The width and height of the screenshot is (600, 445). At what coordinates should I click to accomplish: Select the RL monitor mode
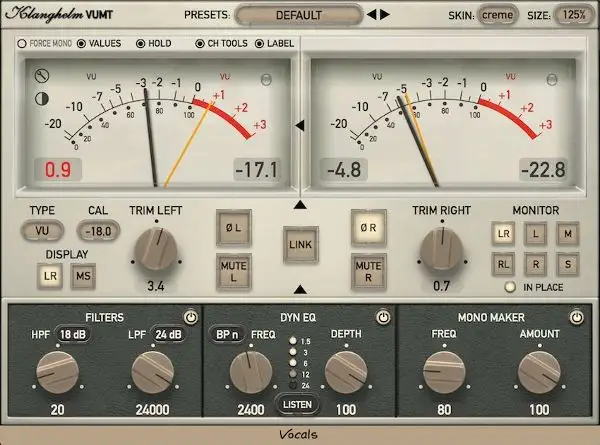pyautogui.click(x=505, y=264)
